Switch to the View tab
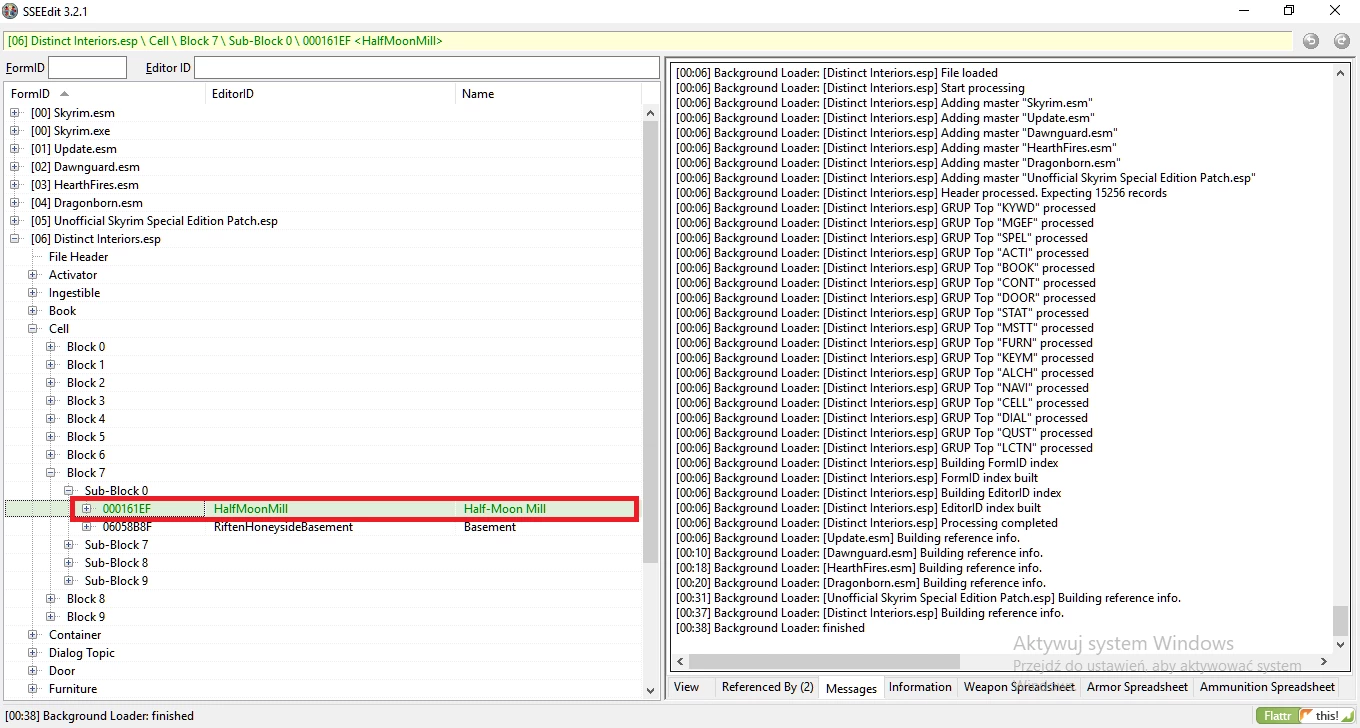This screenshot has height=728, width=1360. [x=687, y=687]
